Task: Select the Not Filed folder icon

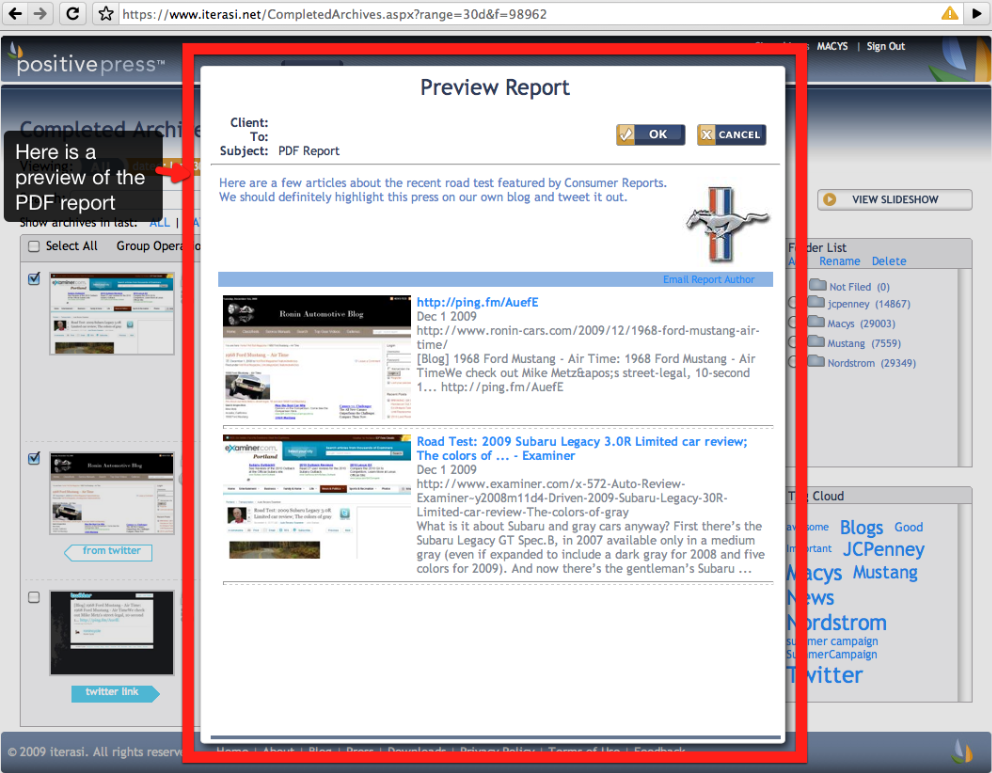Action: [817, 285]
